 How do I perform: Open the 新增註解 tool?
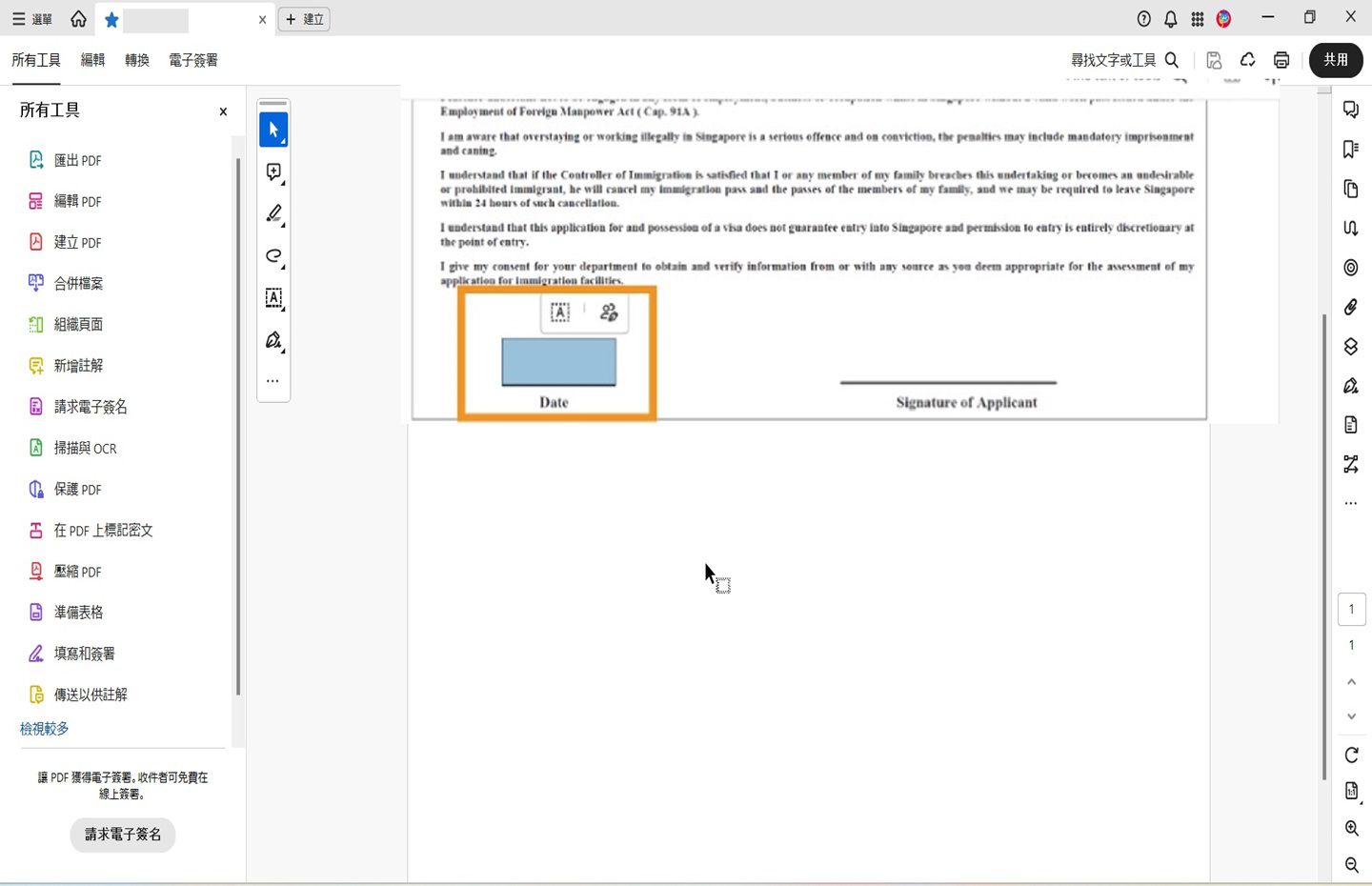(x=66, y=365)
